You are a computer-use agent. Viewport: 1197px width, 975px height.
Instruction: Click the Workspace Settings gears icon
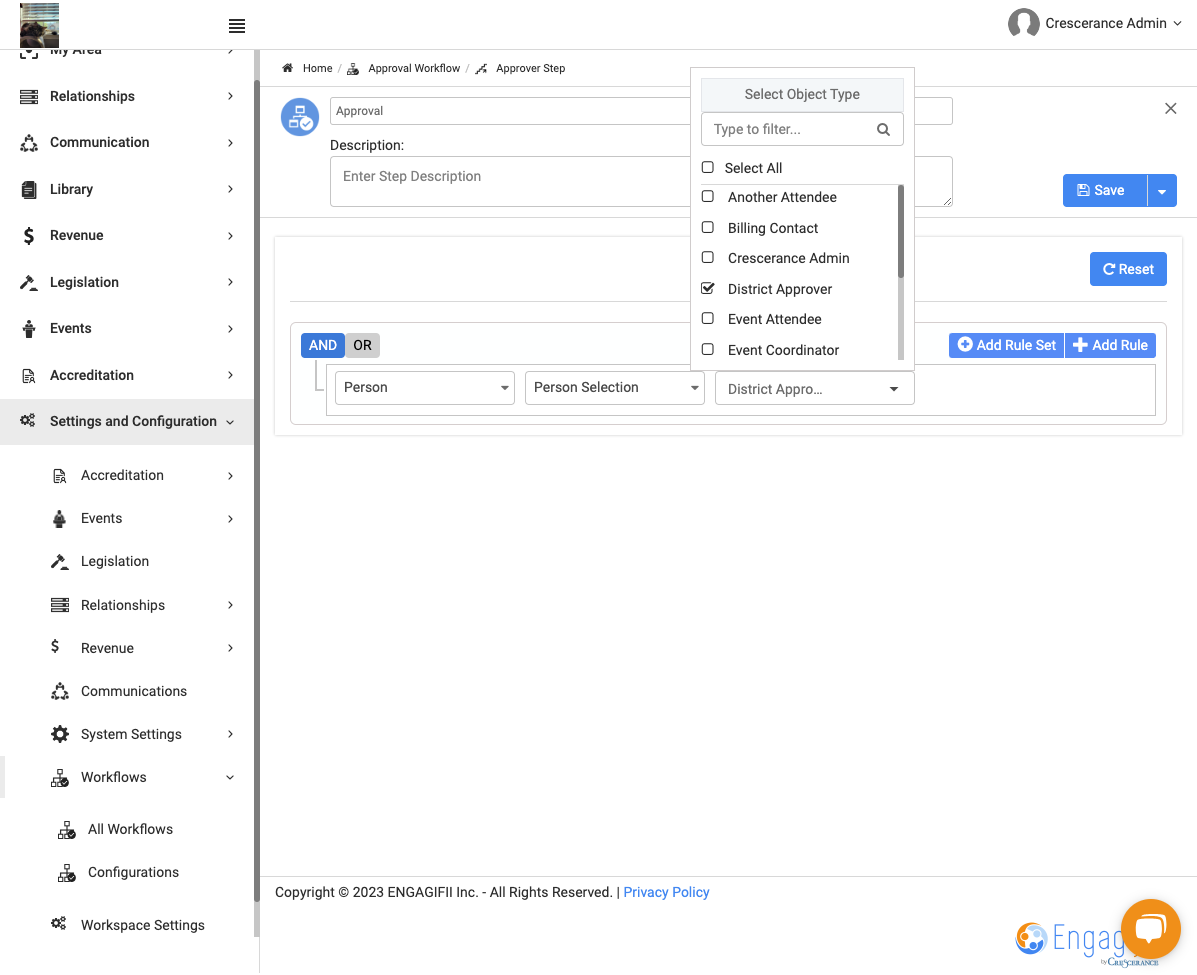pyautogui.click(x=58, y=923)
